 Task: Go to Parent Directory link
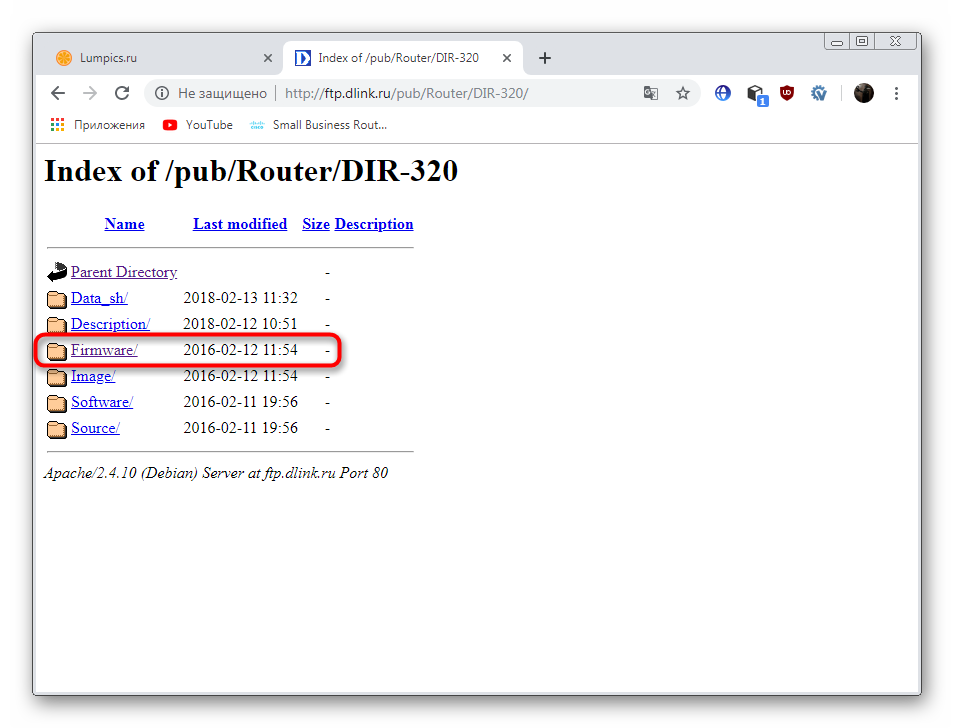coord(124,272)
